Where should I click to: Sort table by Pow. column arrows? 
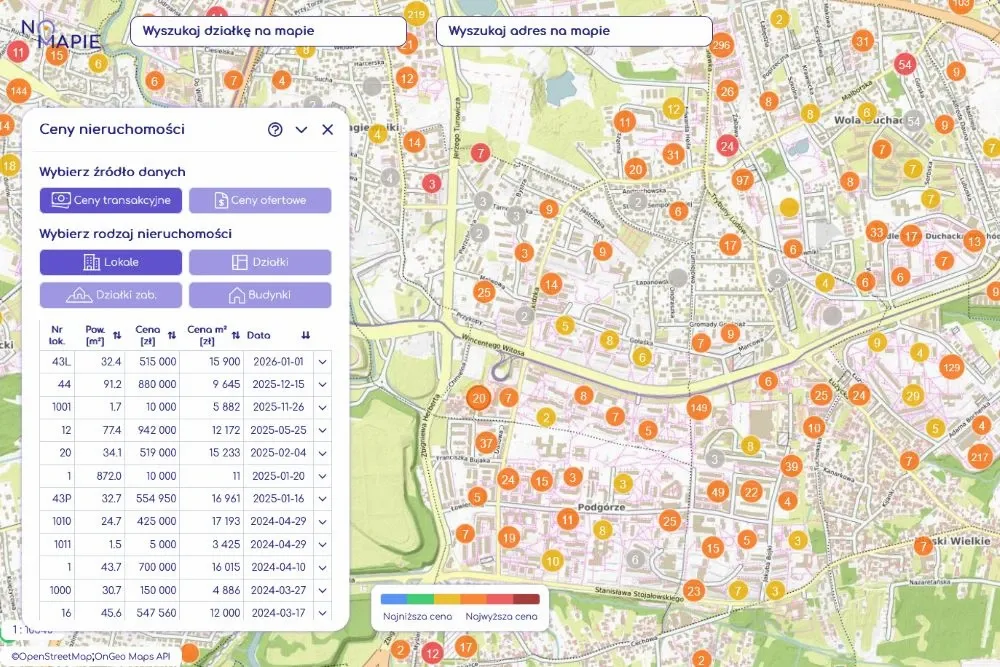[x=117, y=335]
